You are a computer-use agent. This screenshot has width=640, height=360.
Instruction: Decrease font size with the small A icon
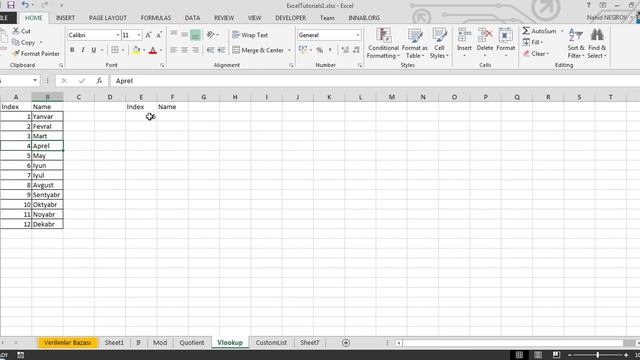click(x=159, y=35)
